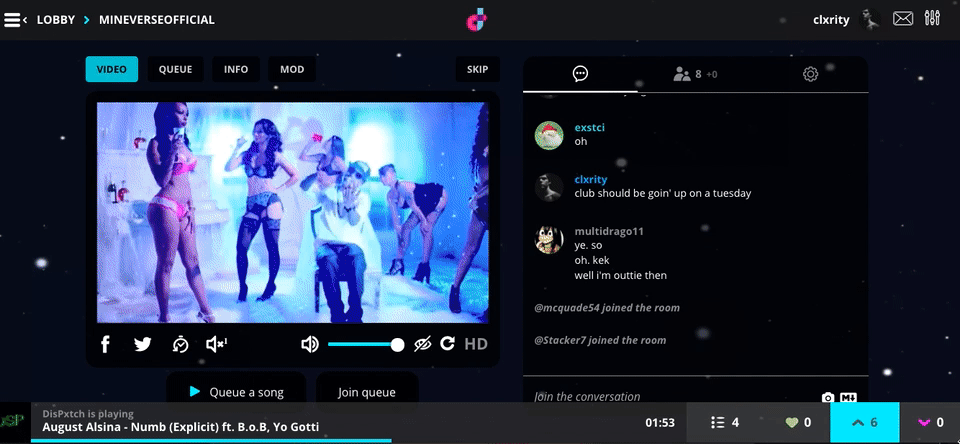Click the Join queue button
The width and height of the screenshot is (960, 444).
[367, 391]
